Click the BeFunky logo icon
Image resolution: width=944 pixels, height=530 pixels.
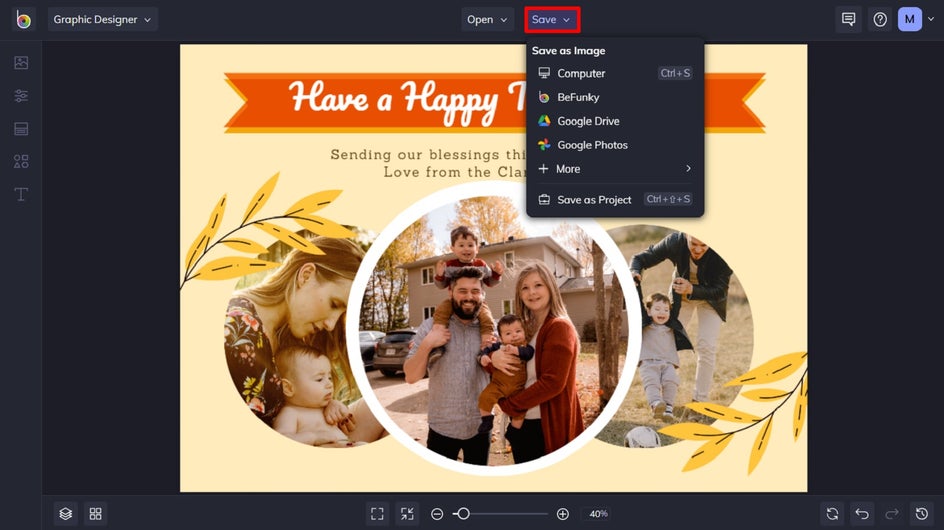pyautogui.click(x=23, y=19)
